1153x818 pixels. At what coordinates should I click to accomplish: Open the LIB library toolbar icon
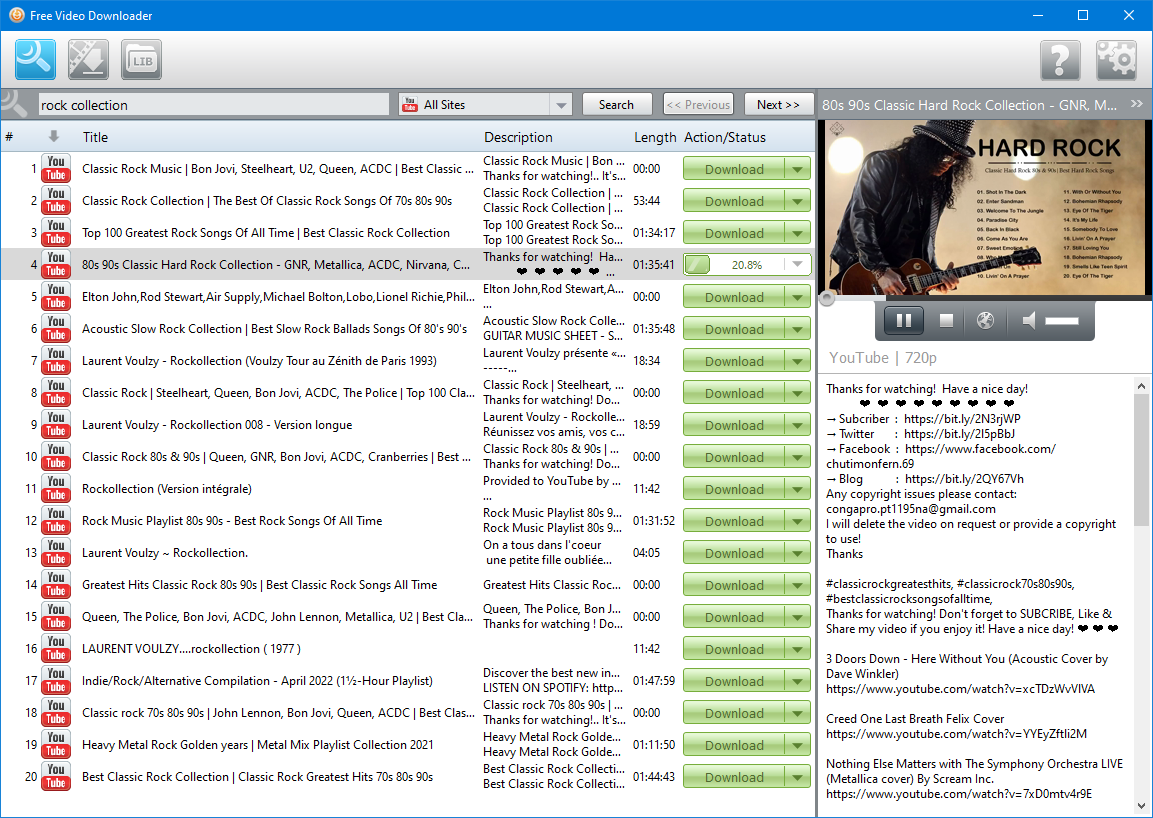[x=141, y=60]
